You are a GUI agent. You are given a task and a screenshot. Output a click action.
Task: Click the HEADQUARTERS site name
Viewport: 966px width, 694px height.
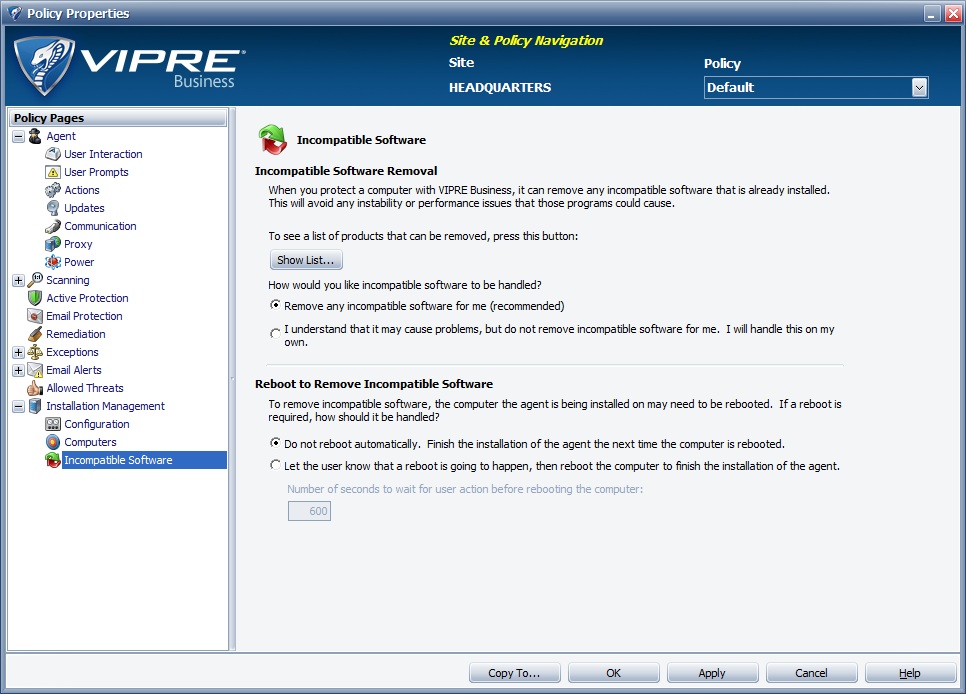[500, 88]
